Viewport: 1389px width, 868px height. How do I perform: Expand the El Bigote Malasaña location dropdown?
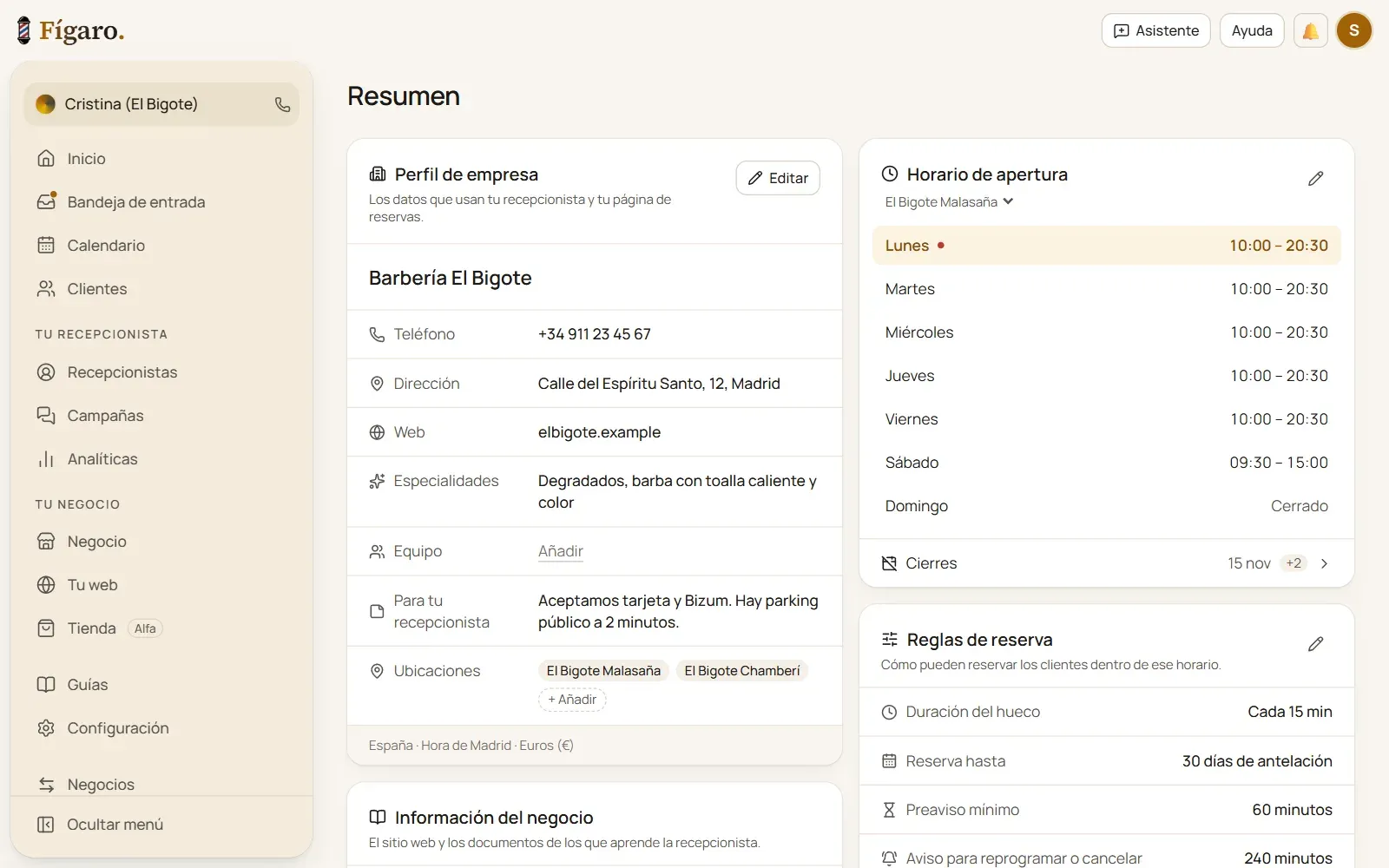(x=950, y=201)
